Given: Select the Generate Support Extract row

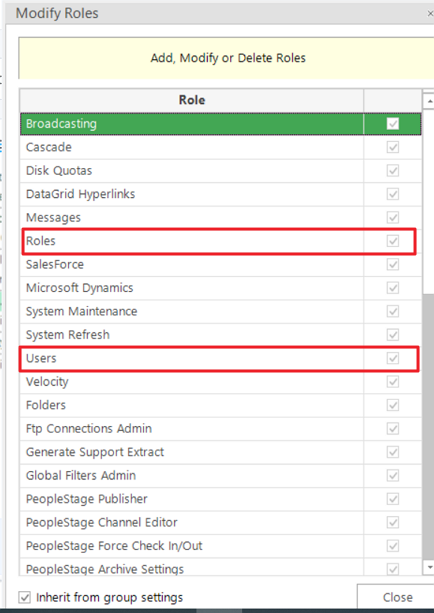Looking at the screenshot, I should (221, 452).
